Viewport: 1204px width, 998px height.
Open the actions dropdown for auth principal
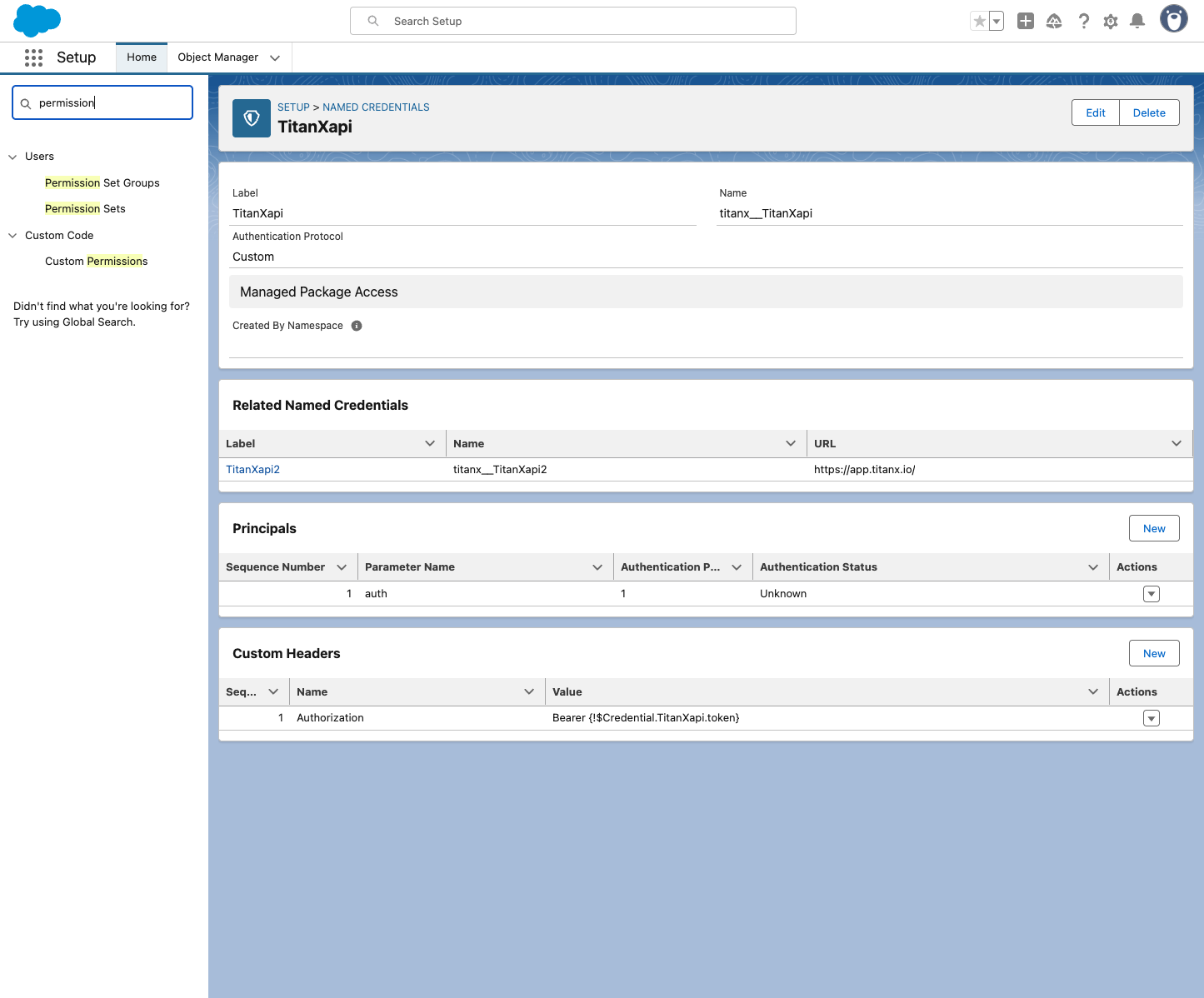1152,594
